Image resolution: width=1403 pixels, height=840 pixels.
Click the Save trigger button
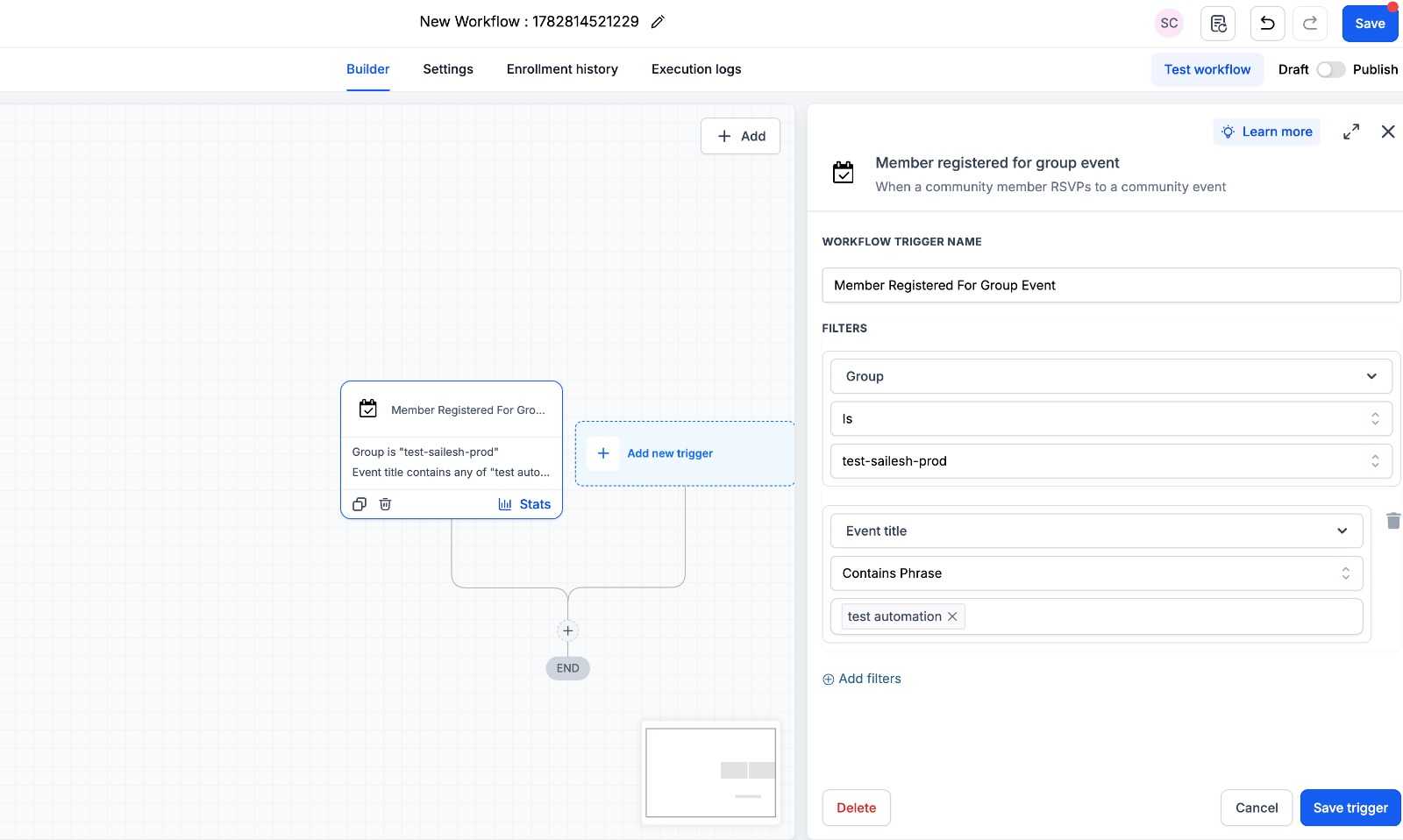tap(1350, 808)
